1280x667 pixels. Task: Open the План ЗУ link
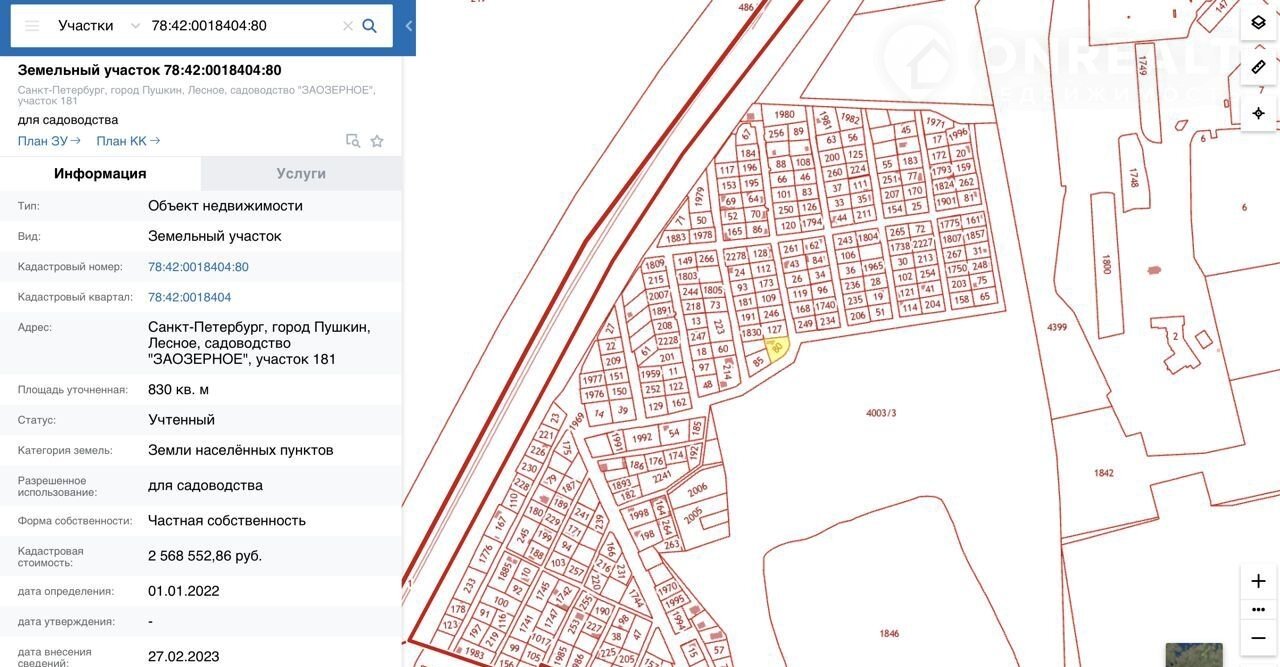(49, 141)
